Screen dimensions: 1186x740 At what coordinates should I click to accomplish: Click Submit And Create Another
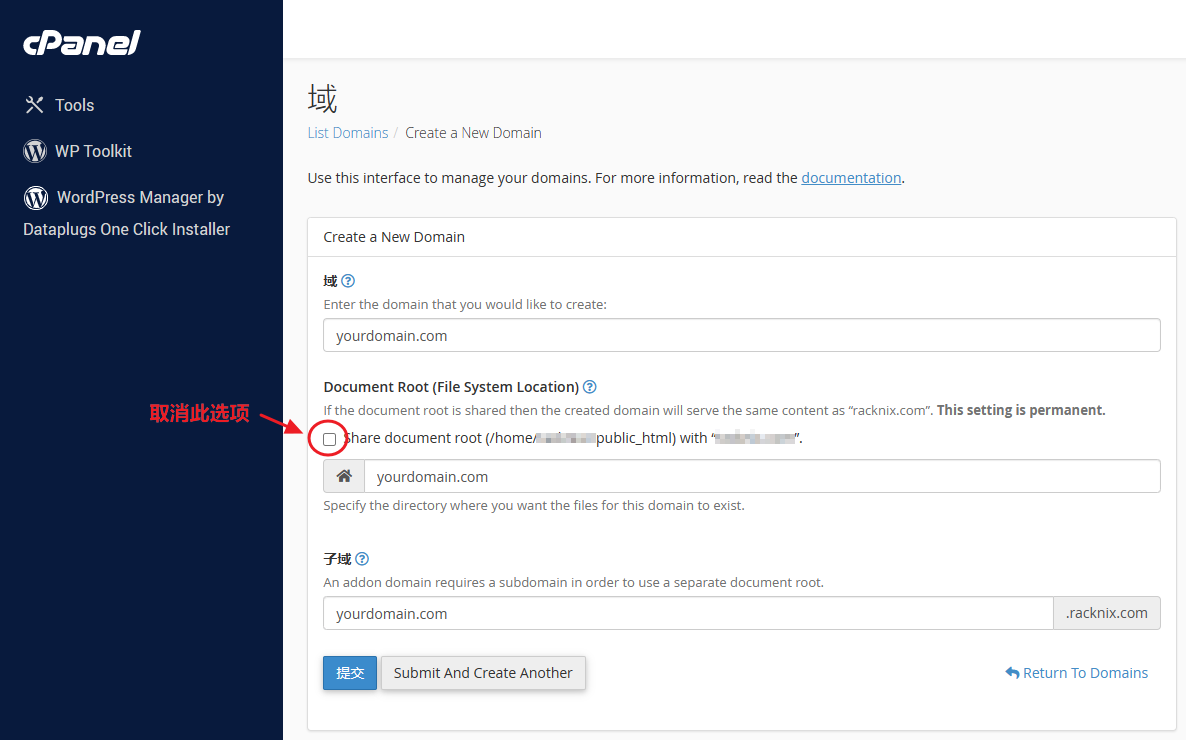point(483,672)
